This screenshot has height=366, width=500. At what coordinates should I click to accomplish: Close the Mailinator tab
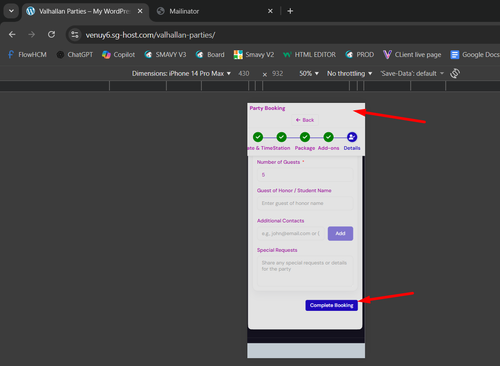pos(270,11)
